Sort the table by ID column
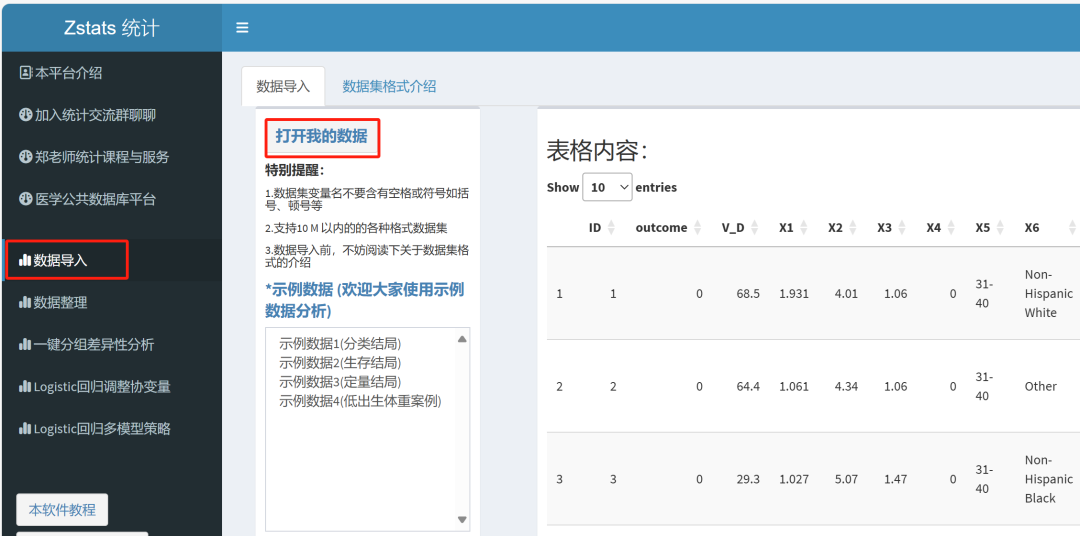 tap(601, 227)
